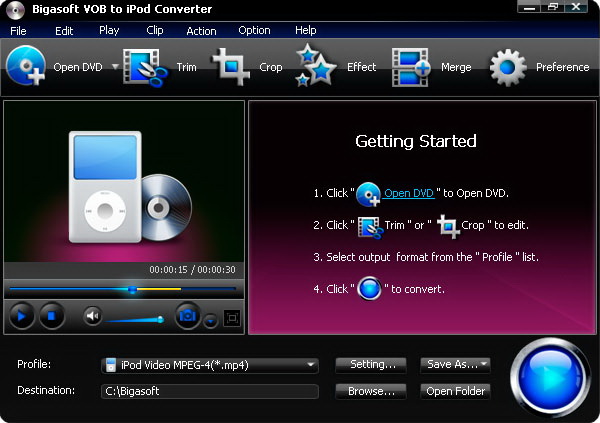Image resolution: width=600 pixels, height=423 pixels.
Task: Select the Trim filmstrip scissors icon
Action: pos(145,67)
